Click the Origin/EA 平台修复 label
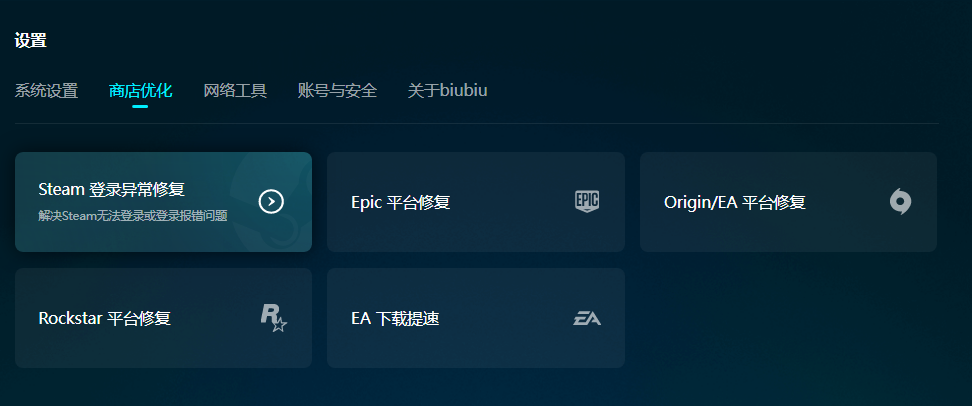 pos(734,203)
